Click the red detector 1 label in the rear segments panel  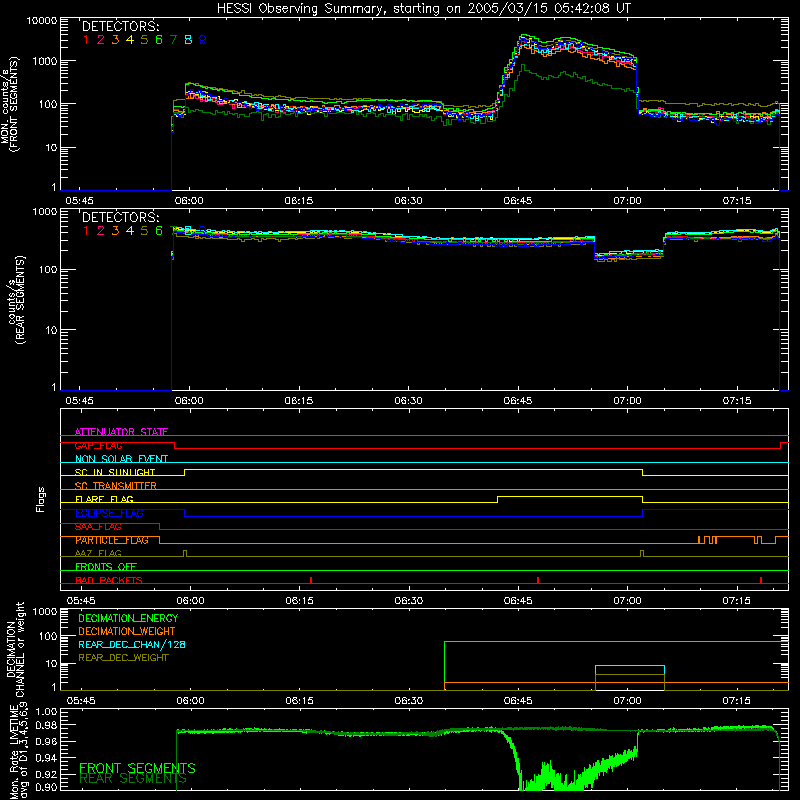click(86, 231)
